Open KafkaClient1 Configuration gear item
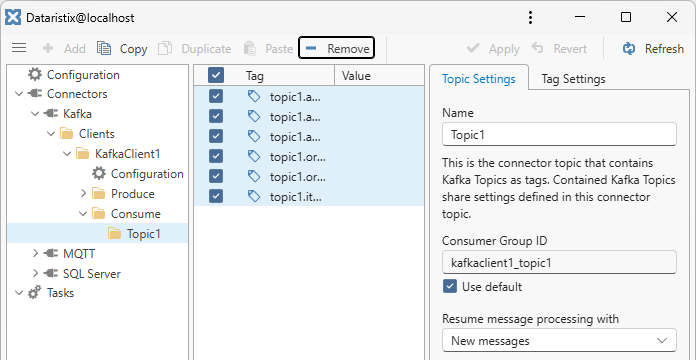The height and width of the screenshot is (360, 696). (x=138, y=174)
